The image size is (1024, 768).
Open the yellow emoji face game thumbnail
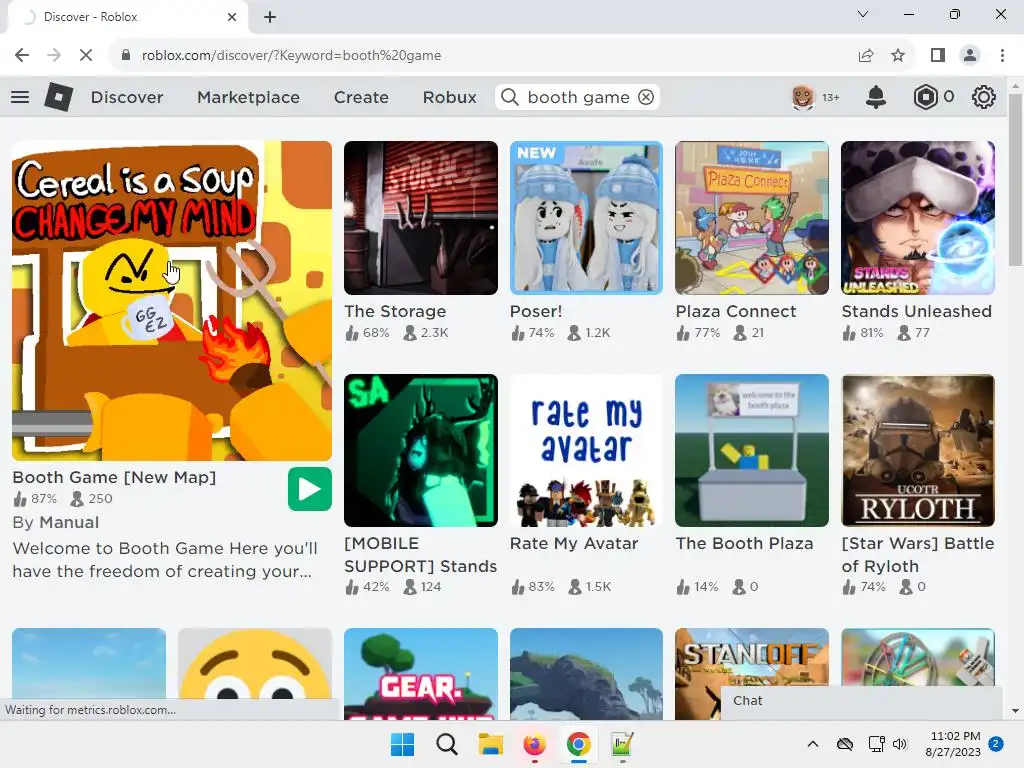255,664
